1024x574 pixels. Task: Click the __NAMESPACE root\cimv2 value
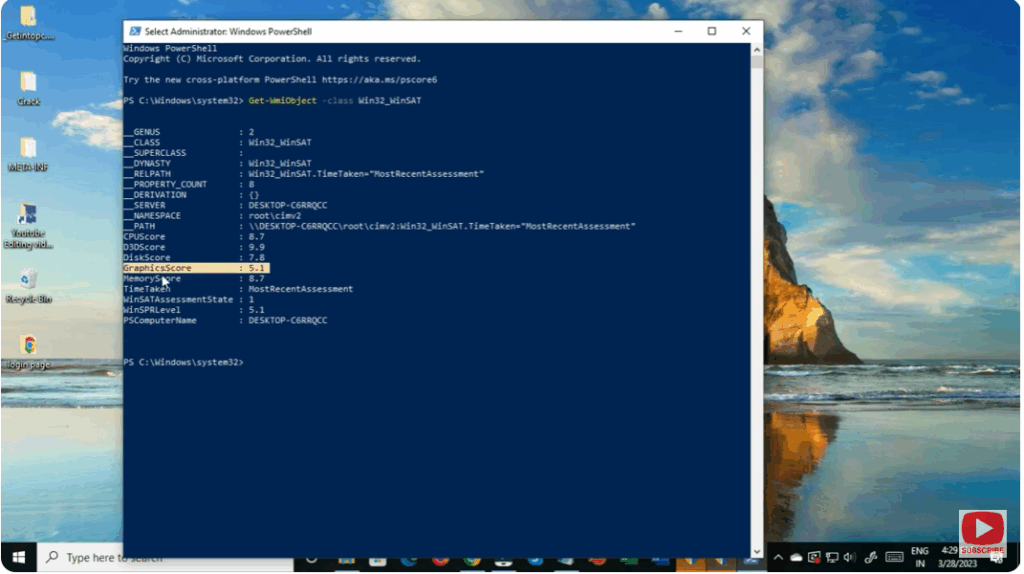coord(274,215)
